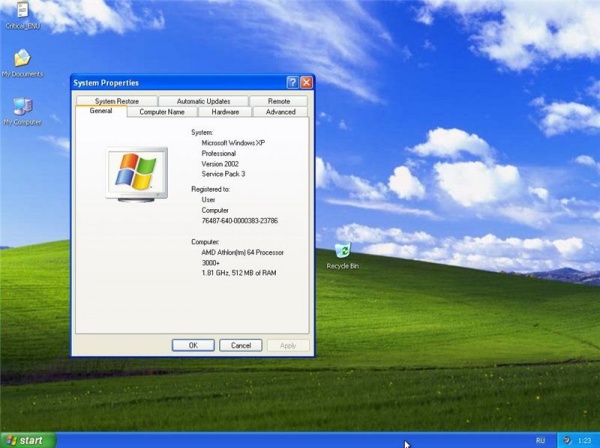Click the 'AMD Athlon(tm) 64 Processor' text
This screenshot has width=600, height=448.
click(242, 253)
